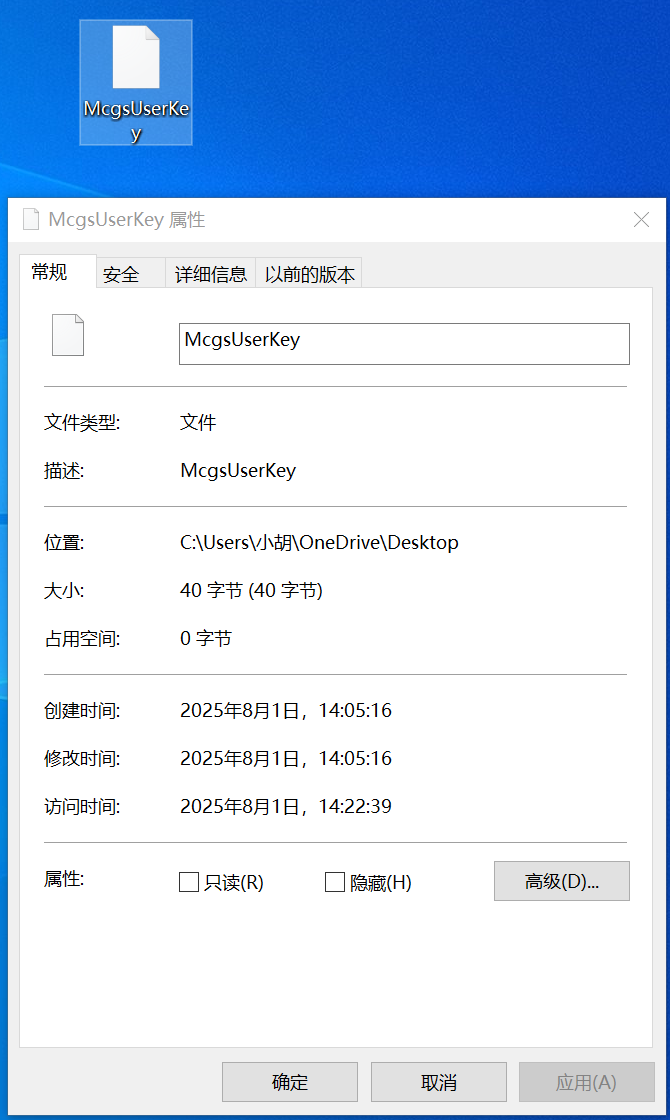This screenshot has height=1120, width=670.
Task: Switch to the 常规 tab
Action: pos(50,272)
